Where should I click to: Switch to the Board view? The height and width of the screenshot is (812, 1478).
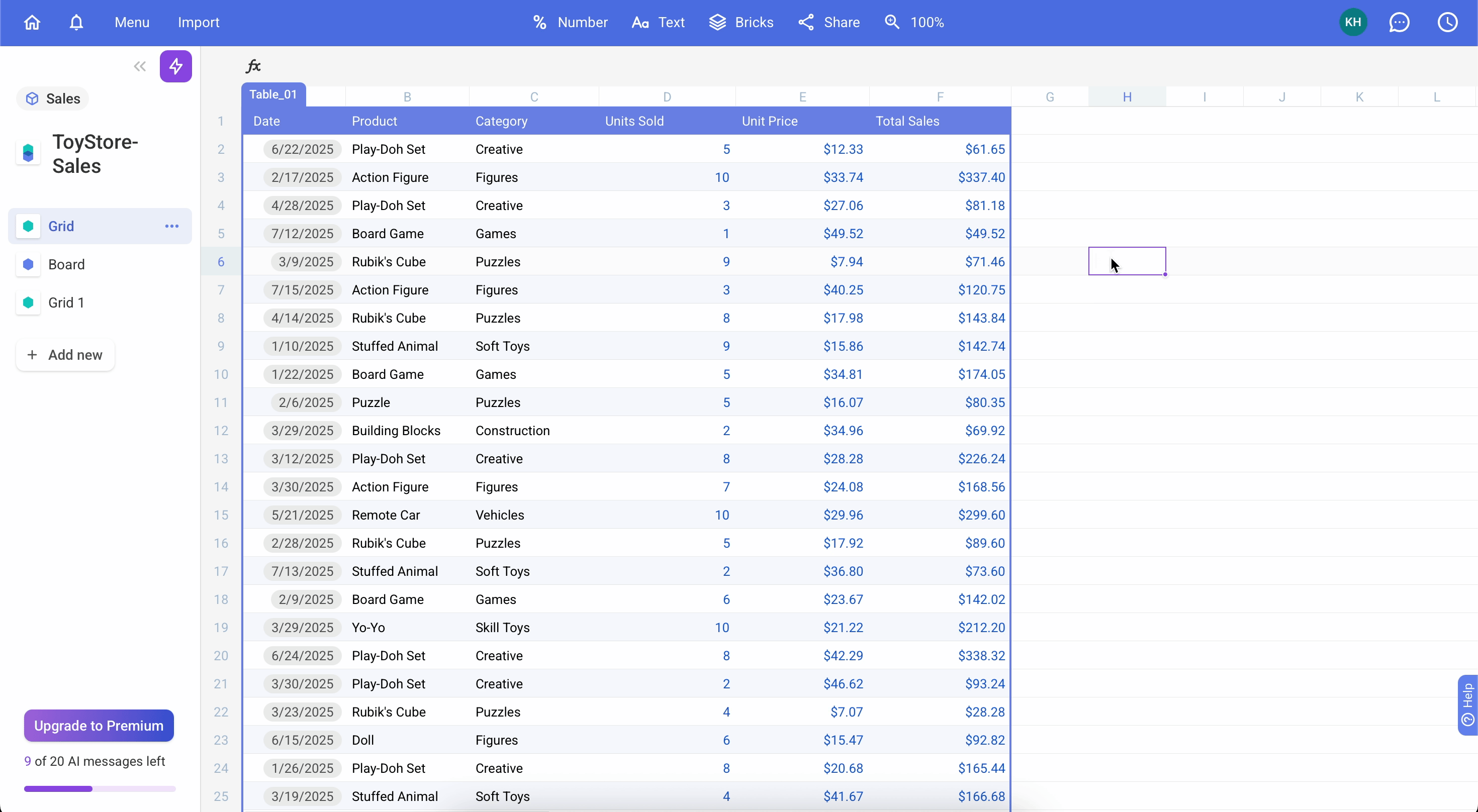pyautogui.click(x=66, y=264)
